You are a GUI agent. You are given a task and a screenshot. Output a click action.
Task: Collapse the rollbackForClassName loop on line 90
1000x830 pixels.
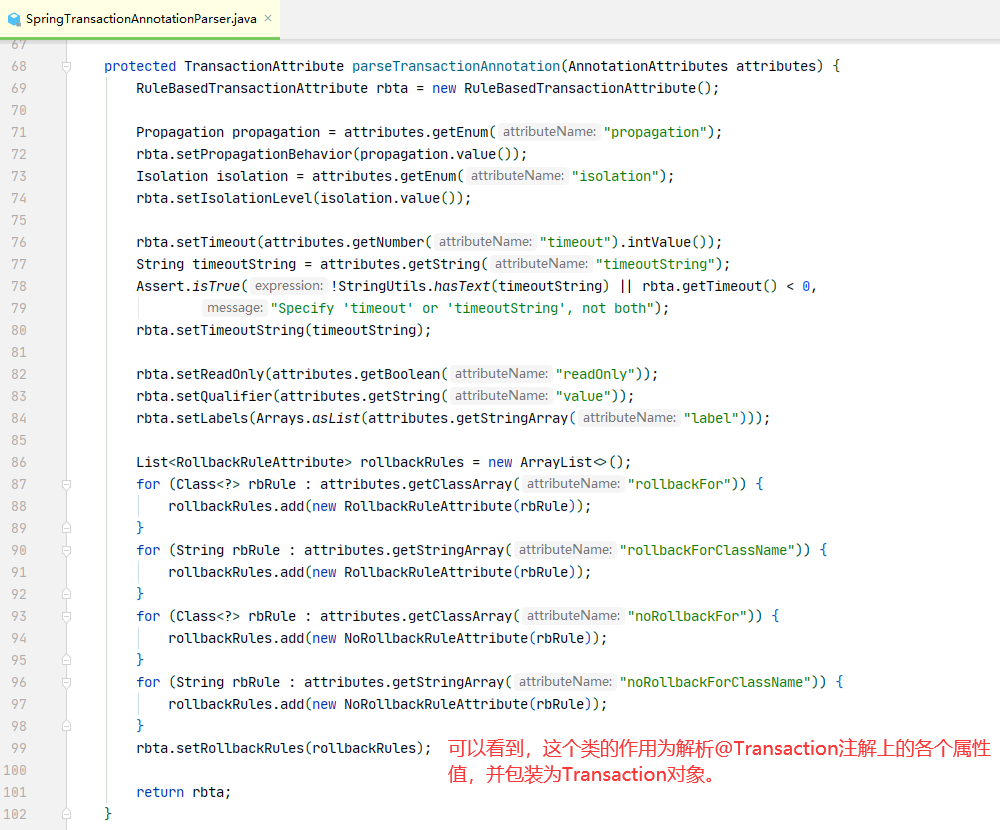pos(66,550)
